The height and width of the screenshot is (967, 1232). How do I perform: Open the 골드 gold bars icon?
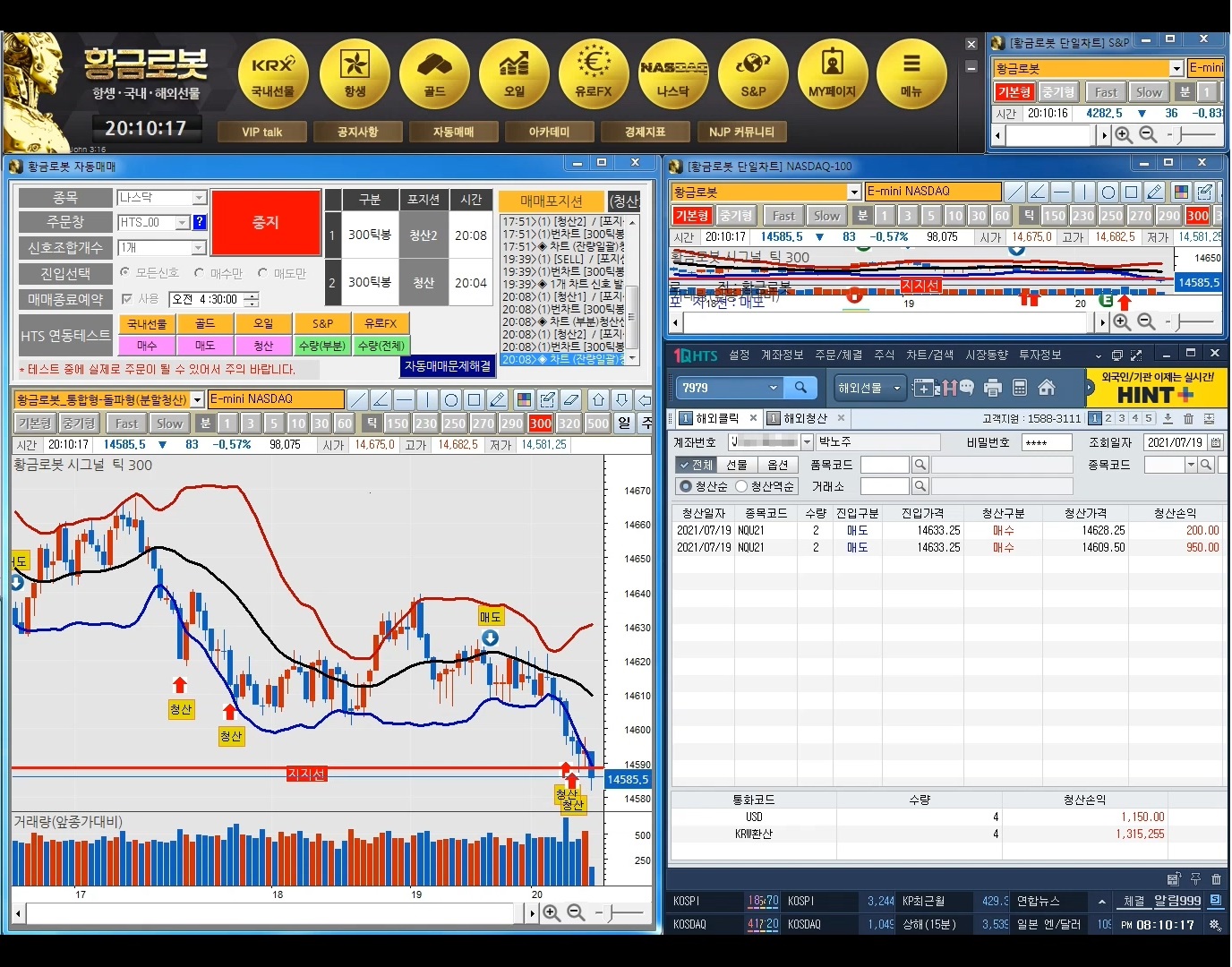click(434, 75)
